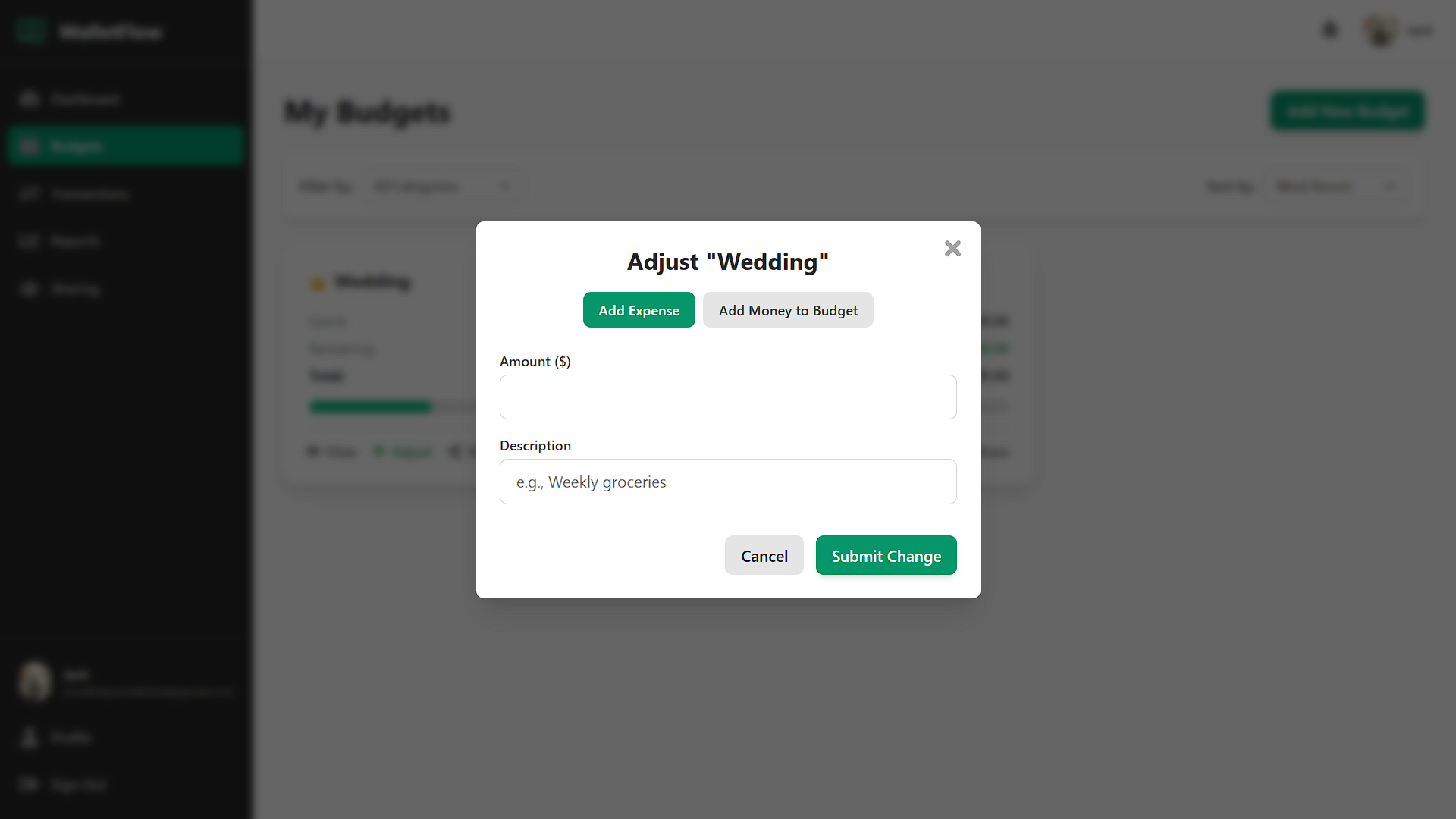Click the Description text field
Viewport: 1456px width, 819px height.
point(728,482)
